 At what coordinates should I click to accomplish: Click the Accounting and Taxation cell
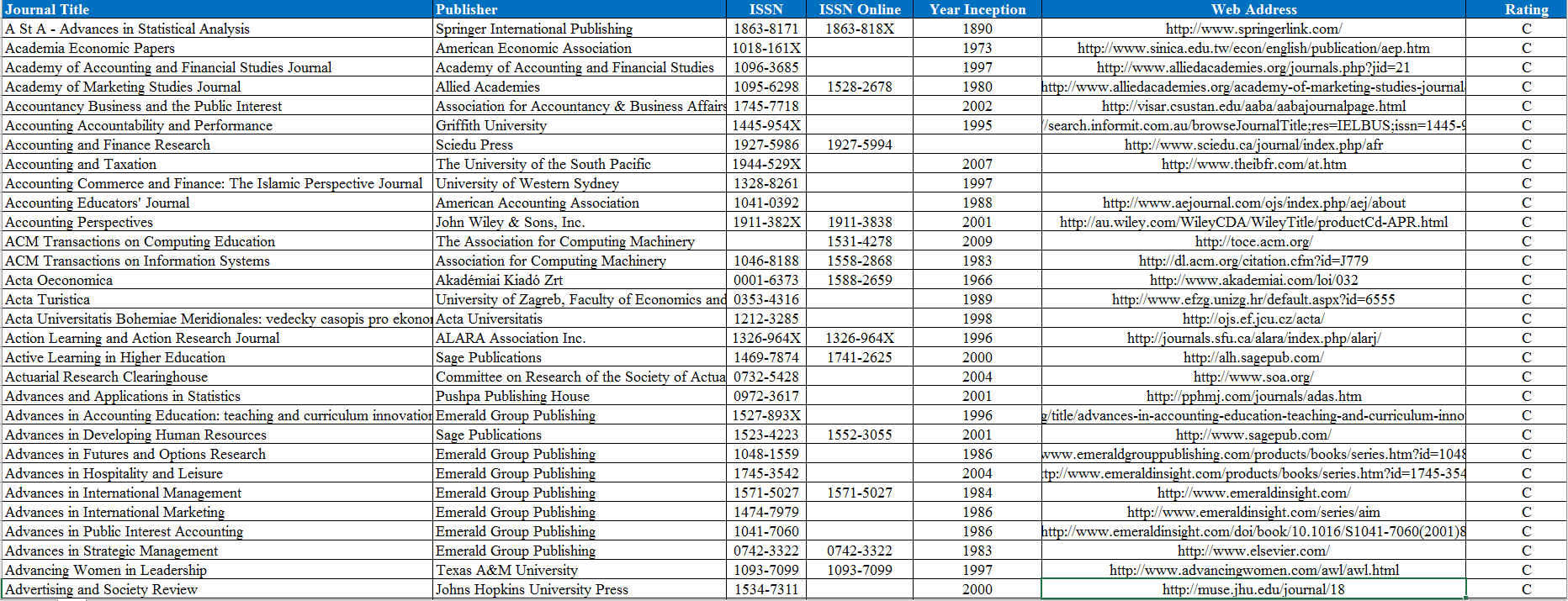tap(217, 164)
